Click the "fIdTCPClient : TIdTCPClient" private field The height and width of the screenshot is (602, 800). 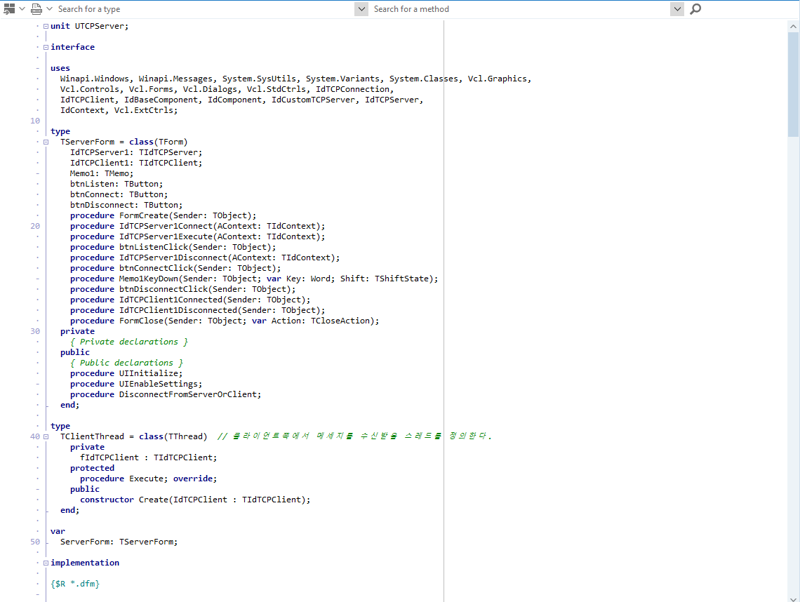coord(148,458)
